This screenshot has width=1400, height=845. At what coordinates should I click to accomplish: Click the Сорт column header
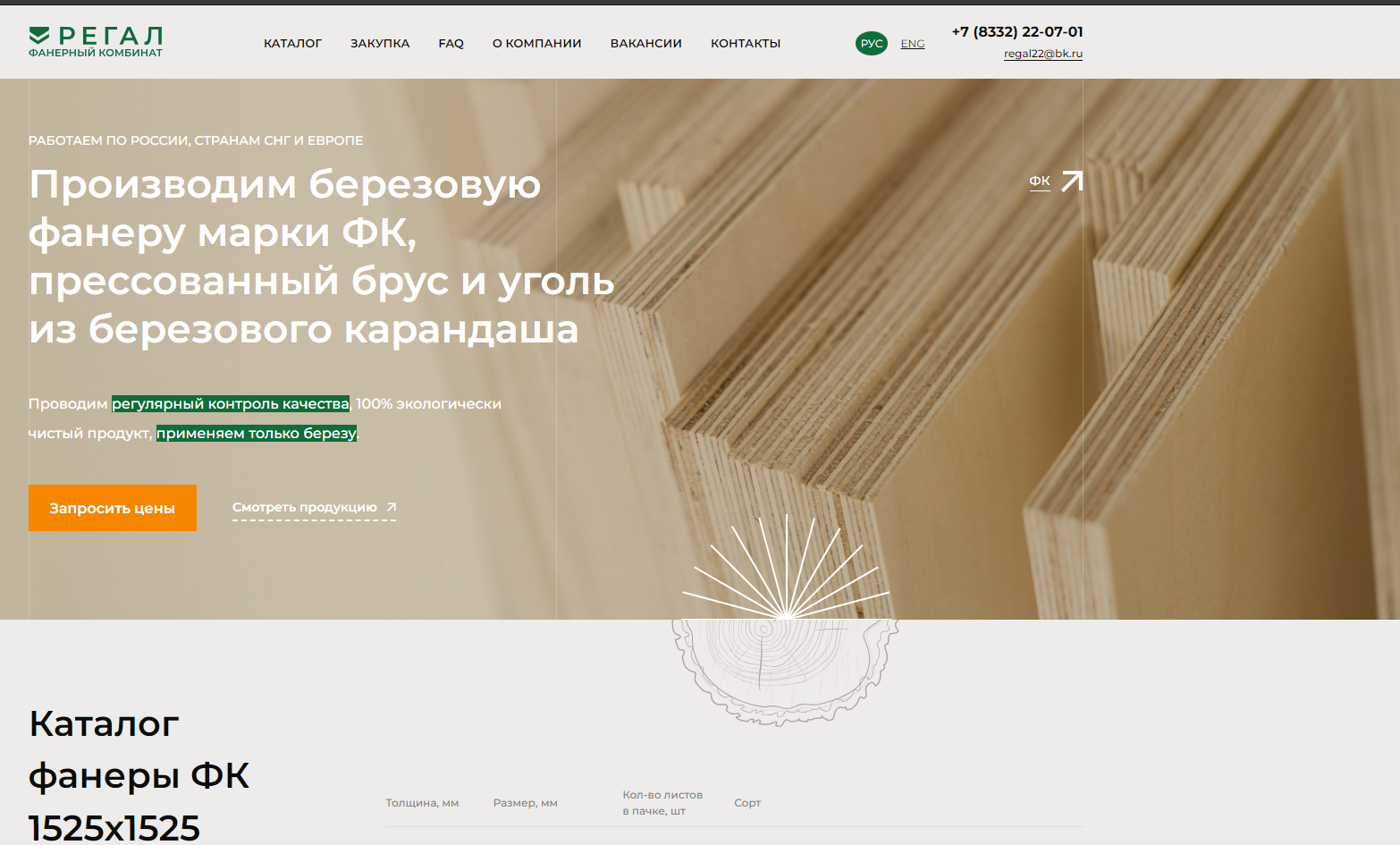pyautogui.click(x=747, y=803)
